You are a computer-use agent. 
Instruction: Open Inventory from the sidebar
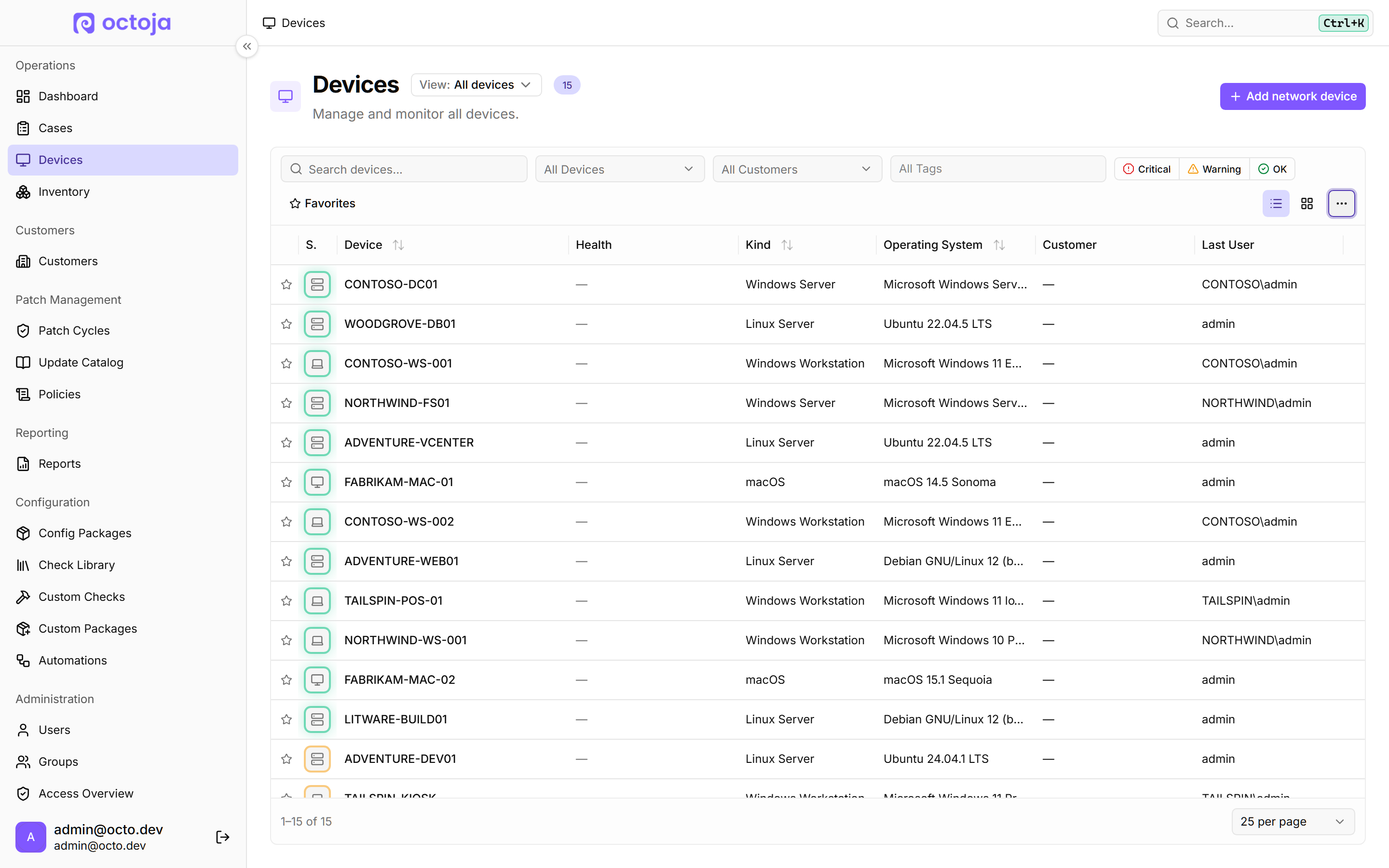click(123, 192)
